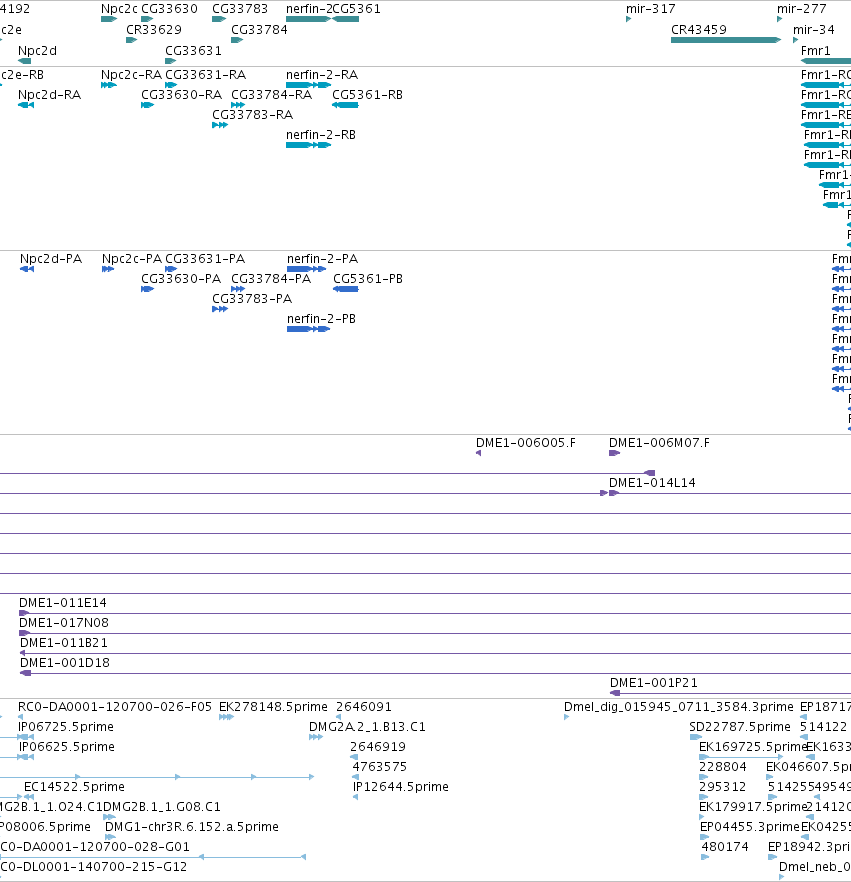Select the long CR43459 gene bar
851x882 pixels.
point(726,40)
